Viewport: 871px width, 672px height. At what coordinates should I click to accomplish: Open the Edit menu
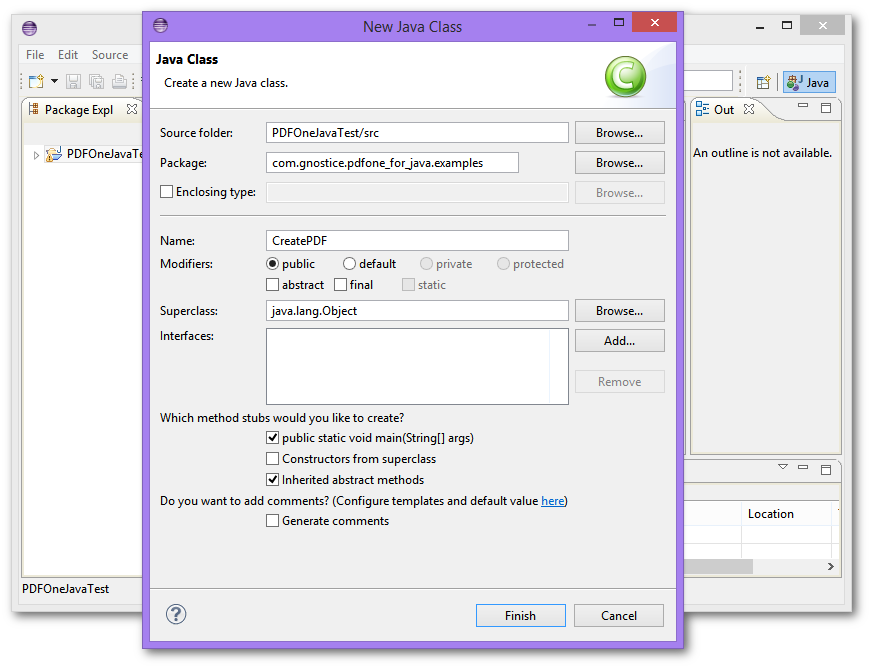pyautogui.click(x=68, y=54)
